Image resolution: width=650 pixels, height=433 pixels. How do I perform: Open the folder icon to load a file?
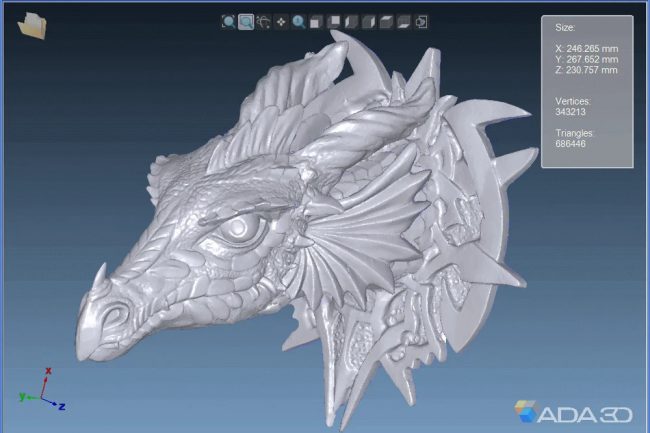point(32,25)
